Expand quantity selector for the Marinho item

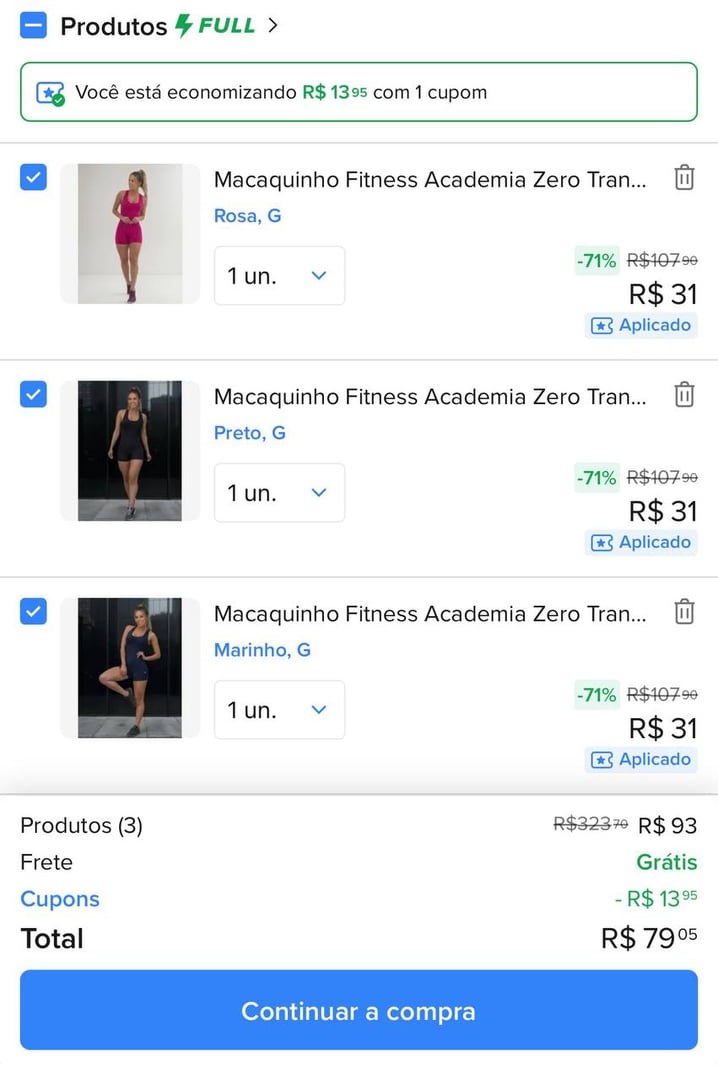click(x=279, y=709)
